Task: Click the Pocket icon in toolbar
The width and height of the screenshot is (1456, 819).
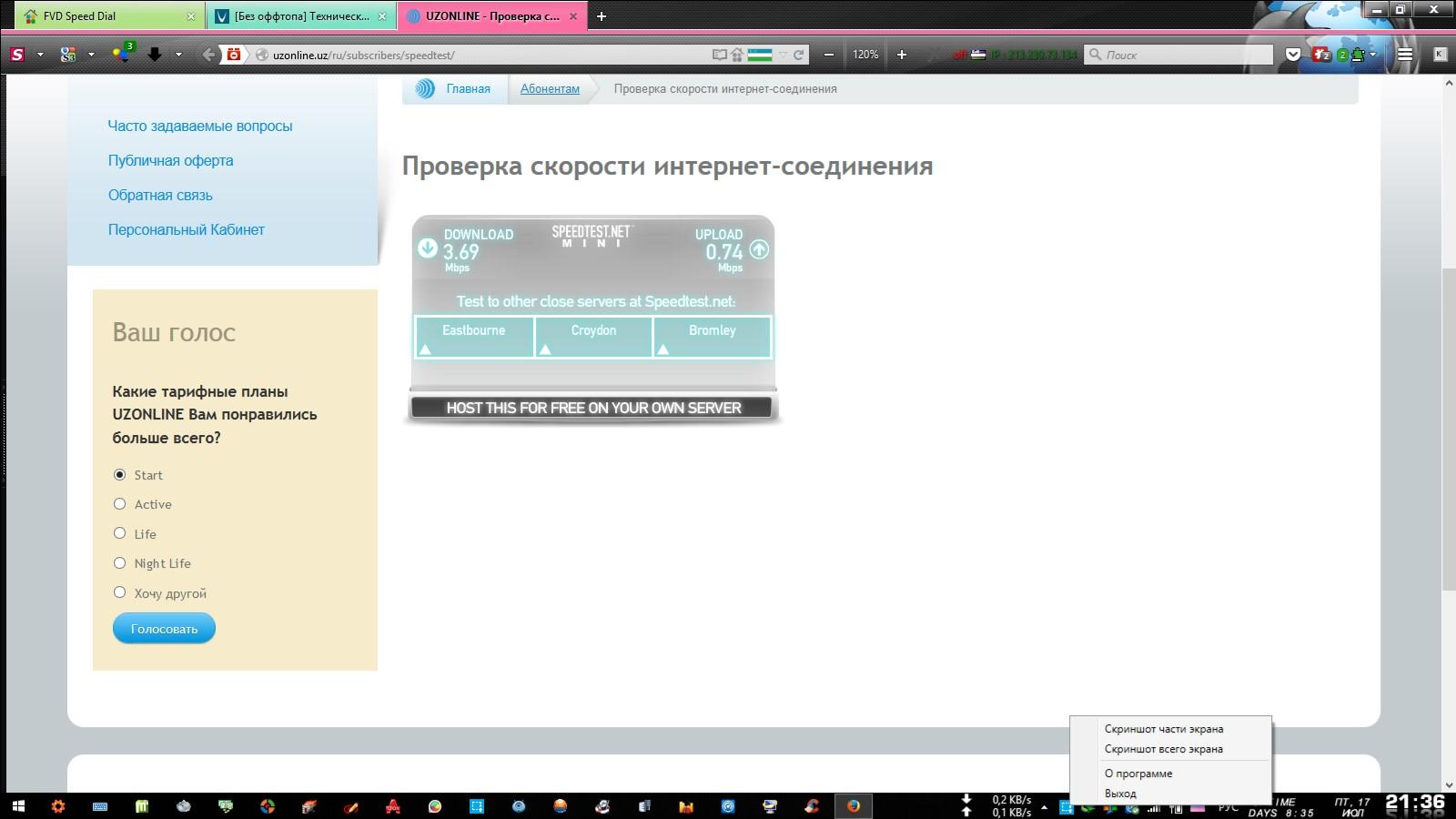Action: pyautogui.click(x=1292, y=55)
